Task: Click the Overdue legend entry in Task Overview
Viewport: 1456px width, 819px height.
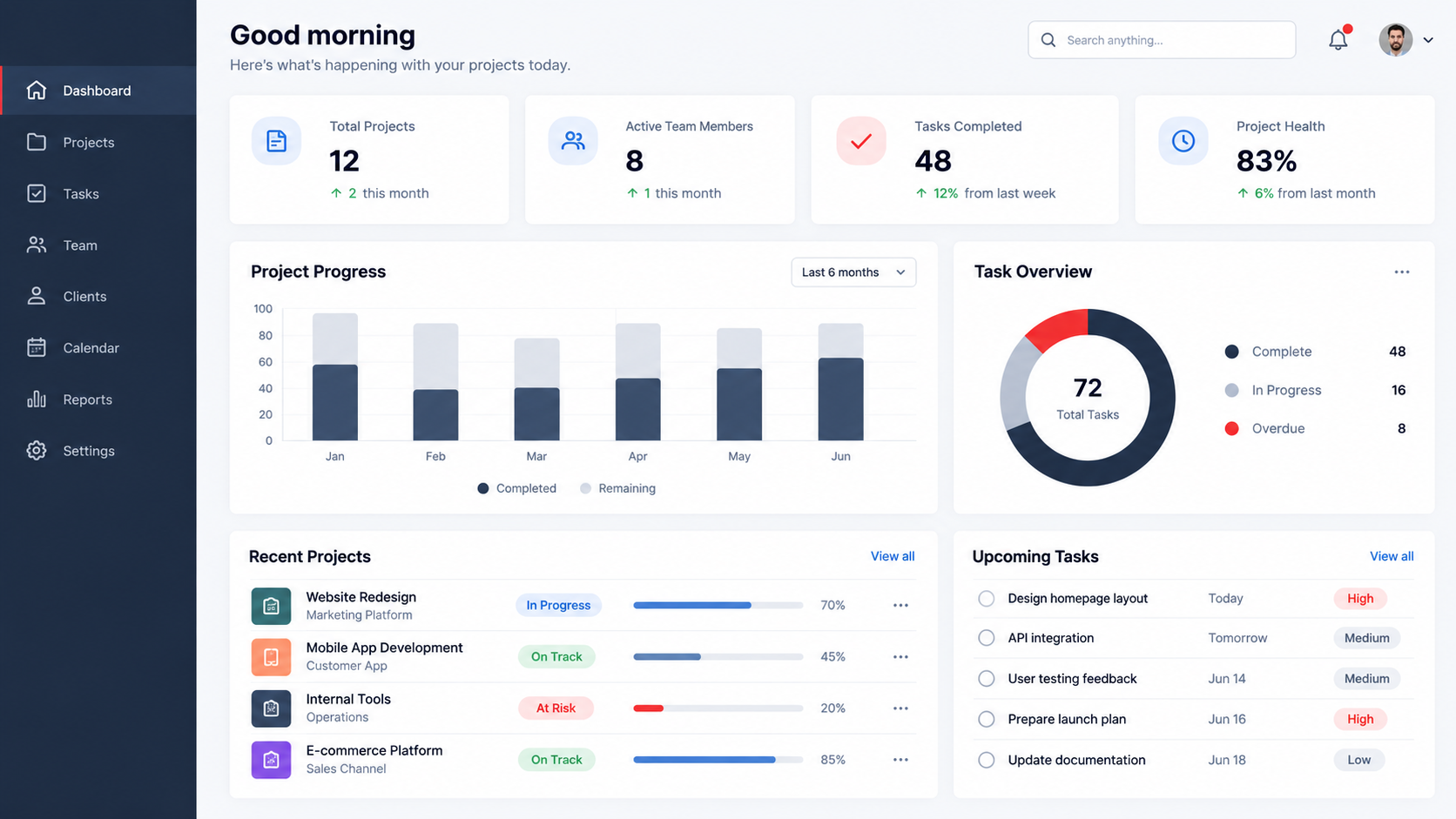Action: [x=1315, y=428]
